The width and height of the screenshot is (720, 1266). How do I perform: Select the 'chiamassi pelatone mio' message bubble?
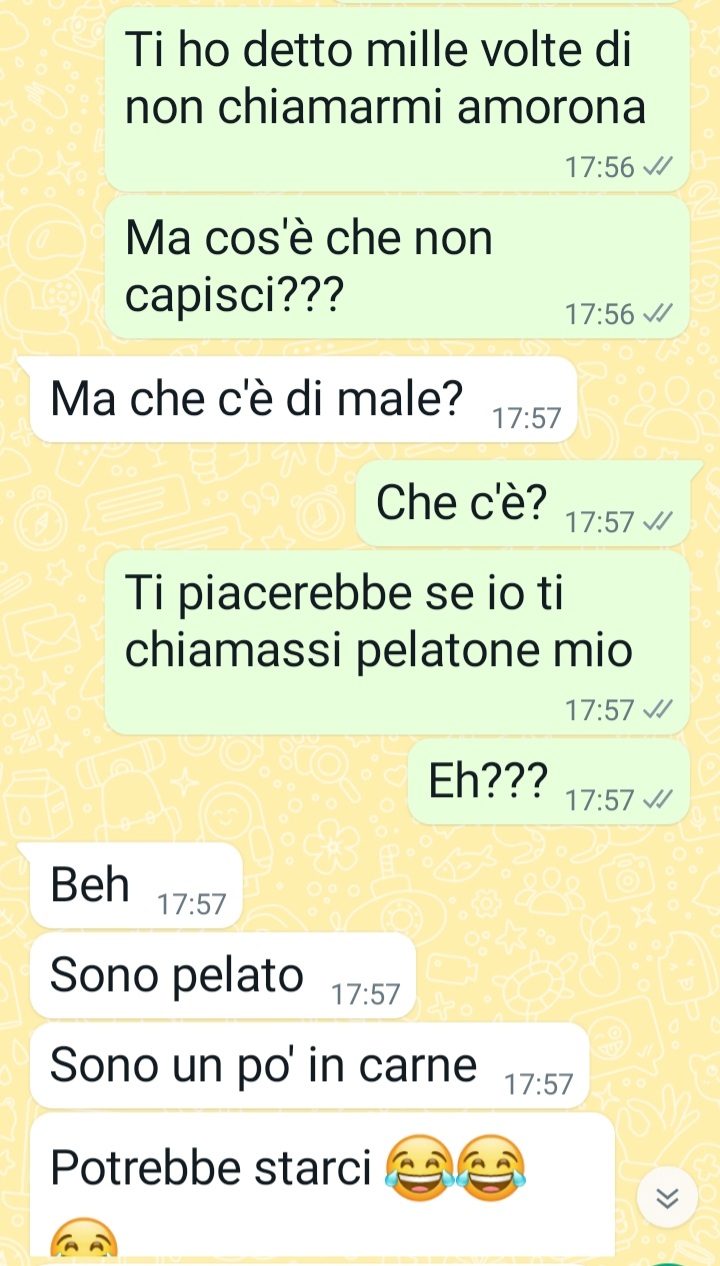[397, 643]
